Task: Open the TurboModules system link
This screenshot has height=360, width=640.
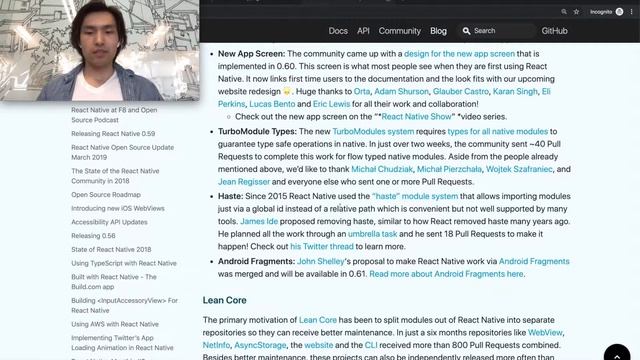Action: tap(373, 131)
